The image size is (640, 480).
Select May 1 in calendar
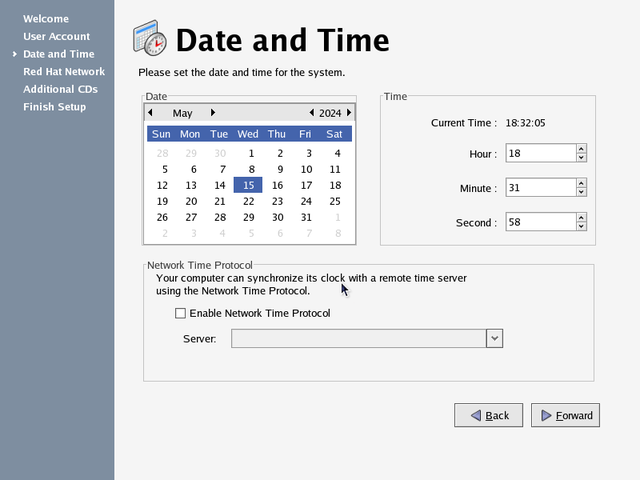click(x=251, y=153)
